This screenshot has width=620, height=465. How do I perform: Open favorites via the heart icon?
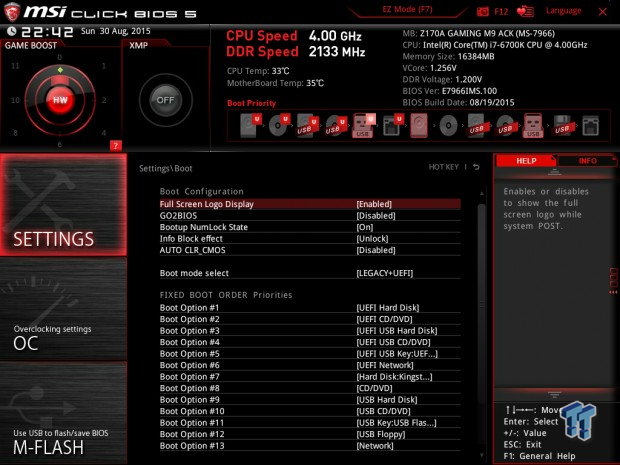click(525, 11)
